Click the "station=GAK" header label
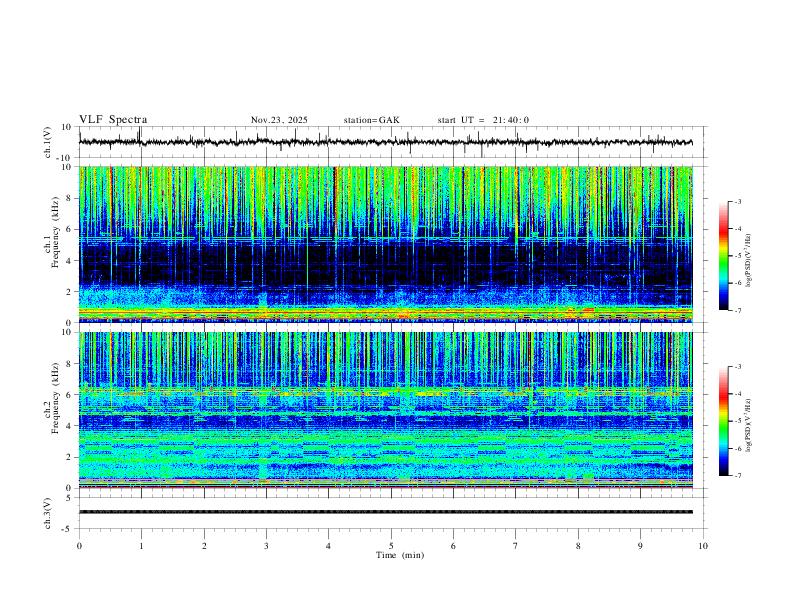Viewport: 792px width, 612px height. (371, 120)
